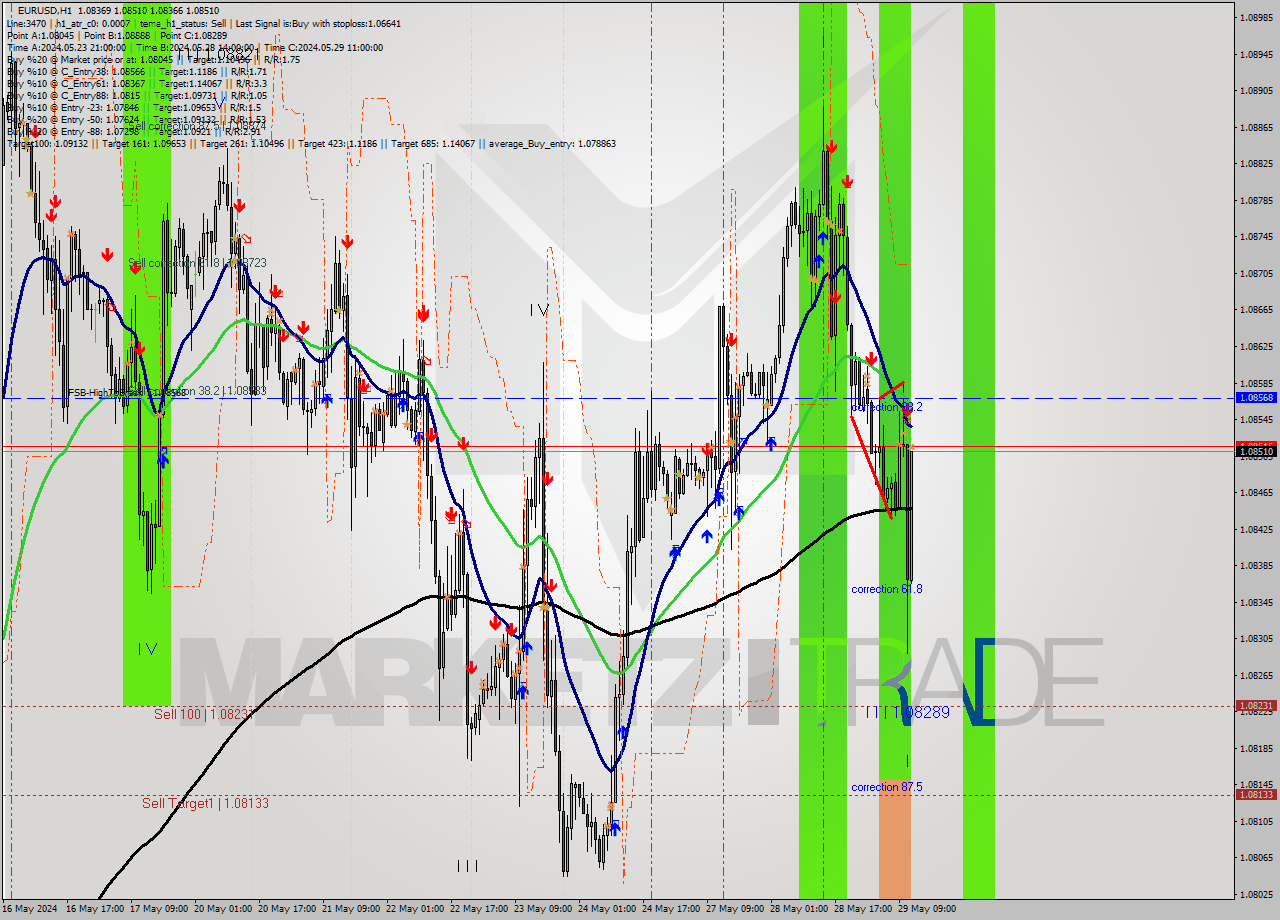Click '23 May 09:00' on the time axis
The height and width of the screenshot is (920, 1280).
pos(543,909)
